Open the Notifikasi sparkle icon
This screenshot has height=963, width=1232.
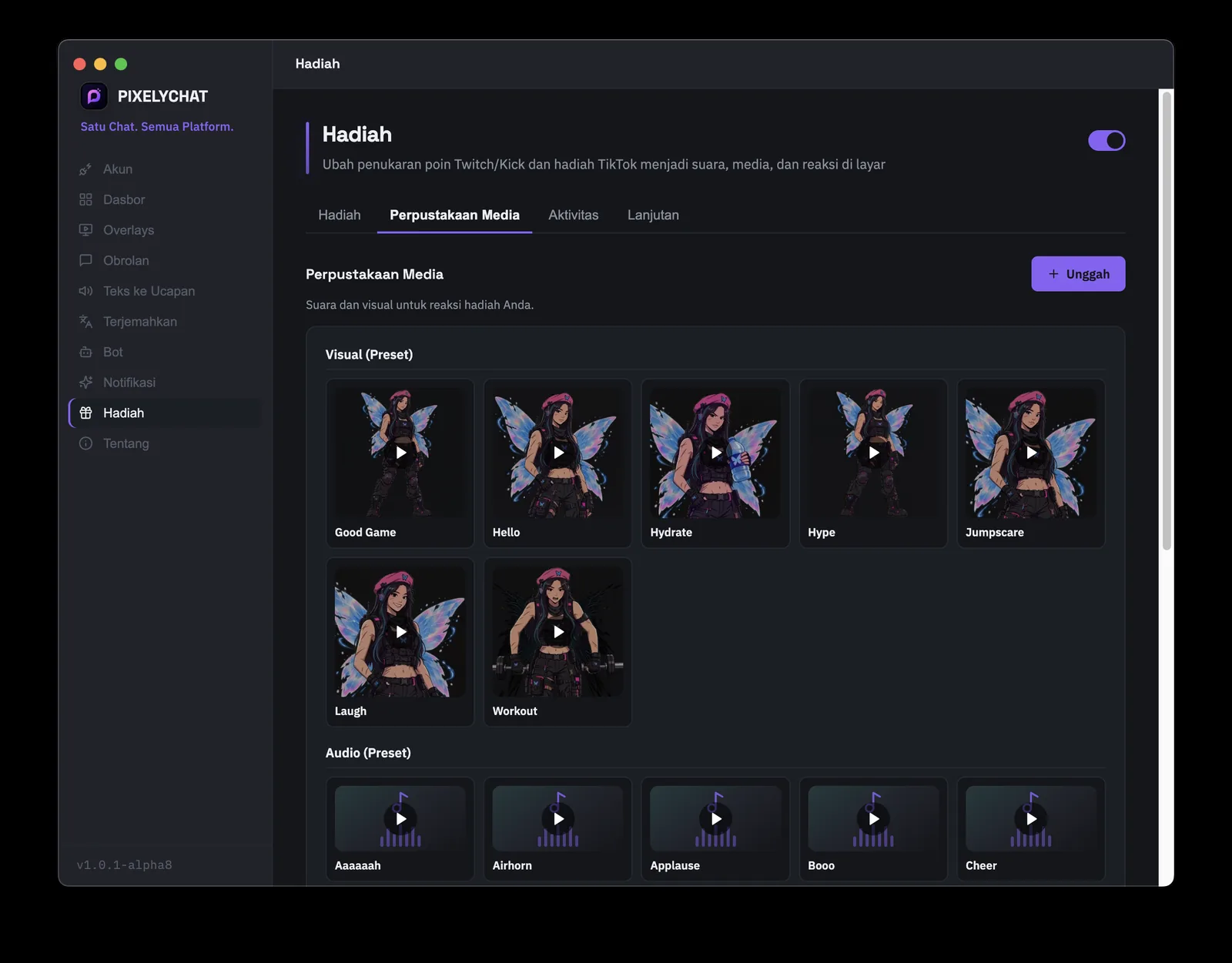pos(85,383)
